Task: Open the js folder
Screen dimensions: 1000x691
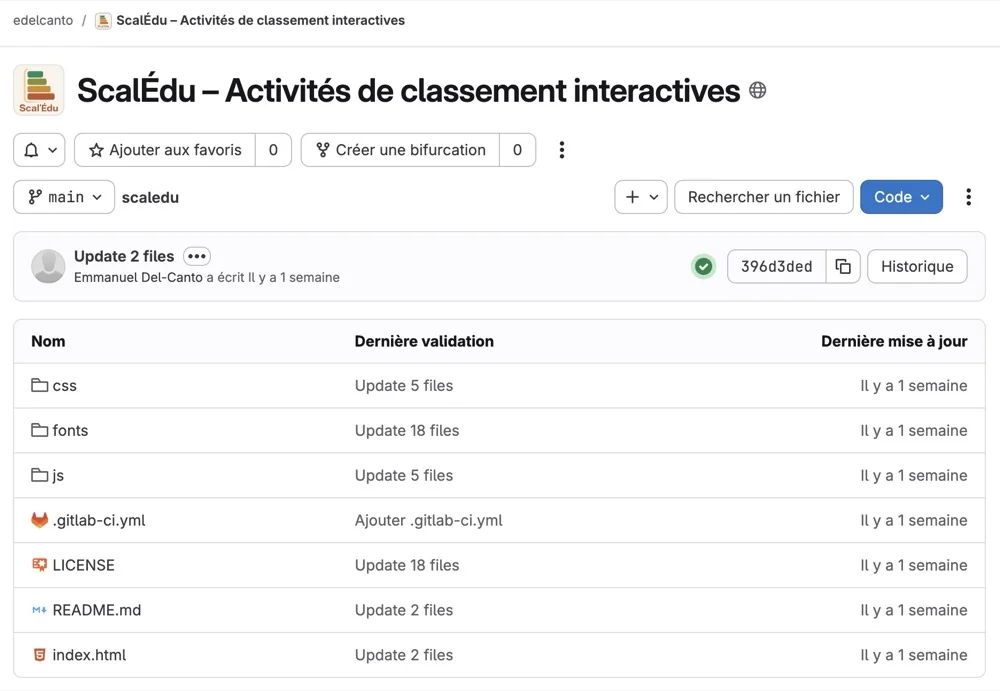Action: coord(58,476)
